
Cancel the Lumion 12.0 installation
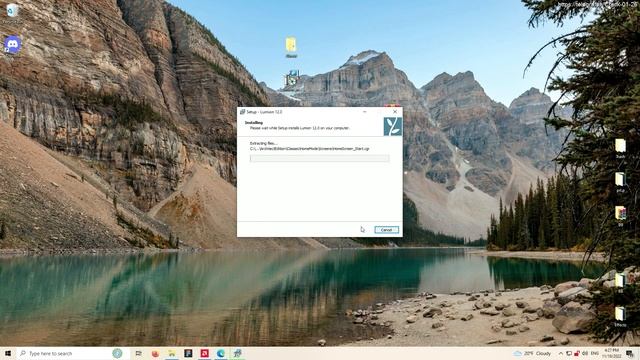387,230
